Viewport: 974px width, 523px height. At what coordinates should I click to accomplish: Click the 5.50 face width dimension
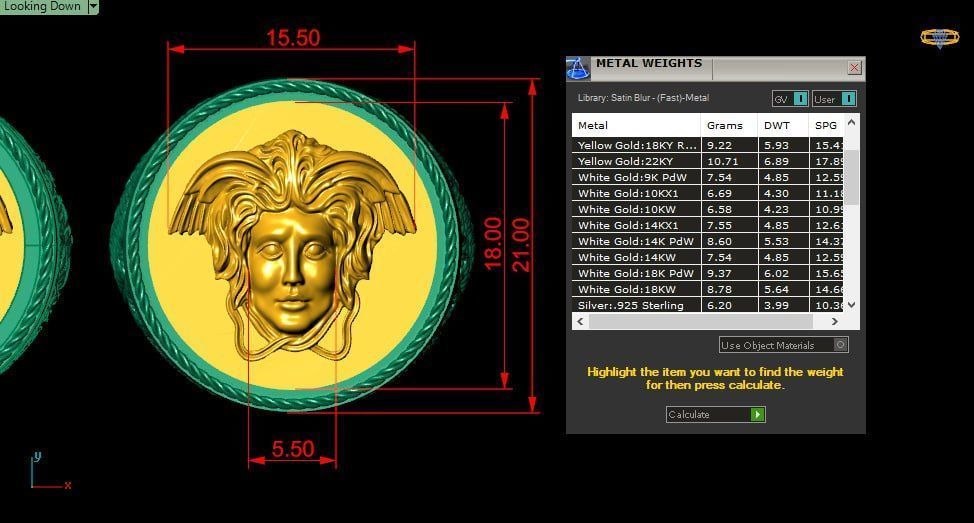pyautogui.click(x=293, y=448)
